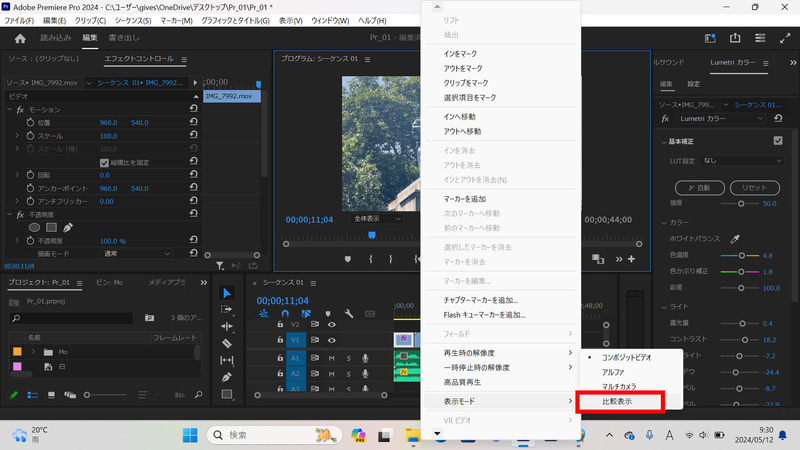800x450 pixels.
Task: Mute audio track A1
Action: (x=332, y=359)
